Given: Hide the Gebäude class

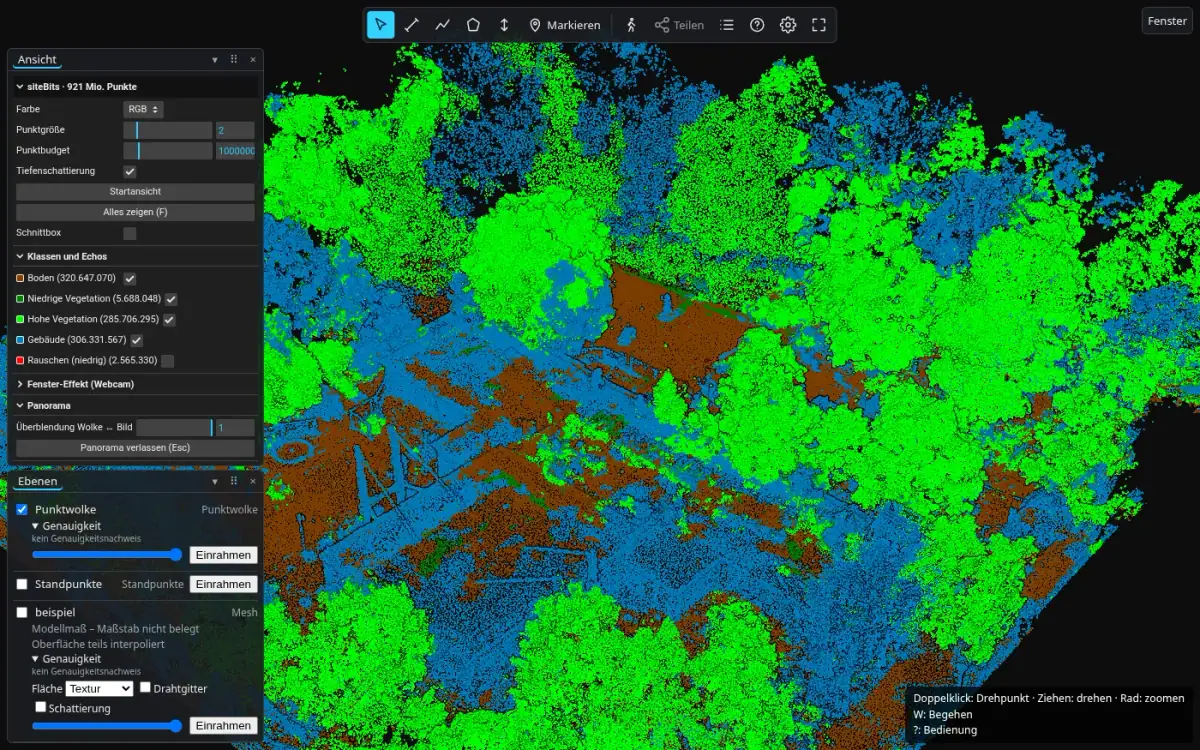Looking at the screenshot, I should 137,340.
